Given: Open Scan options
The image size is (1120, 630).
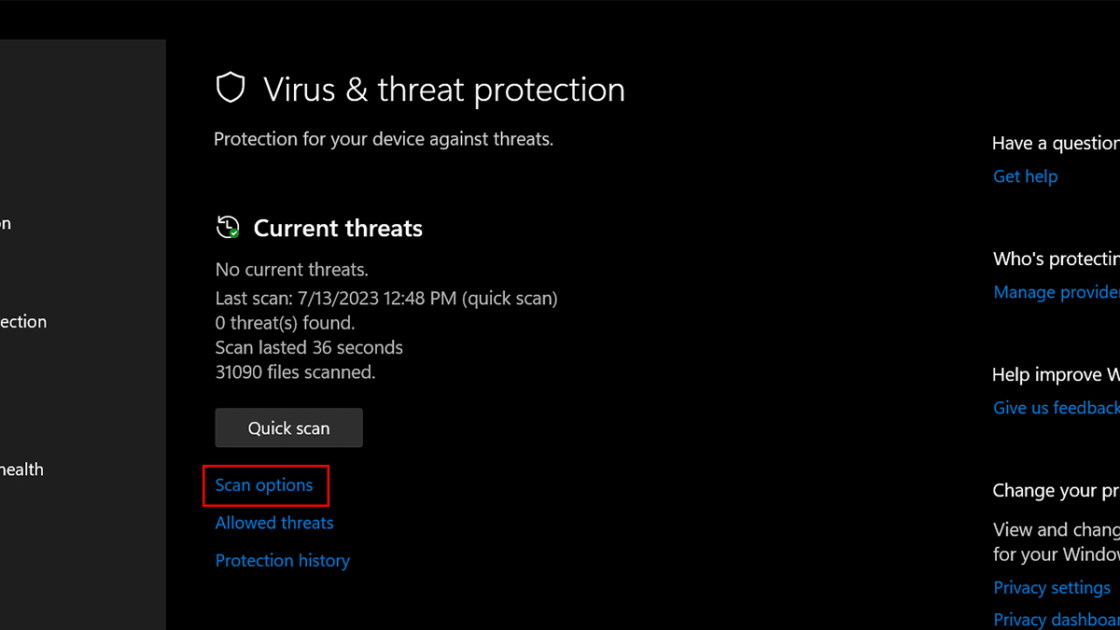Looking at the screenshot, I should 264,485.
